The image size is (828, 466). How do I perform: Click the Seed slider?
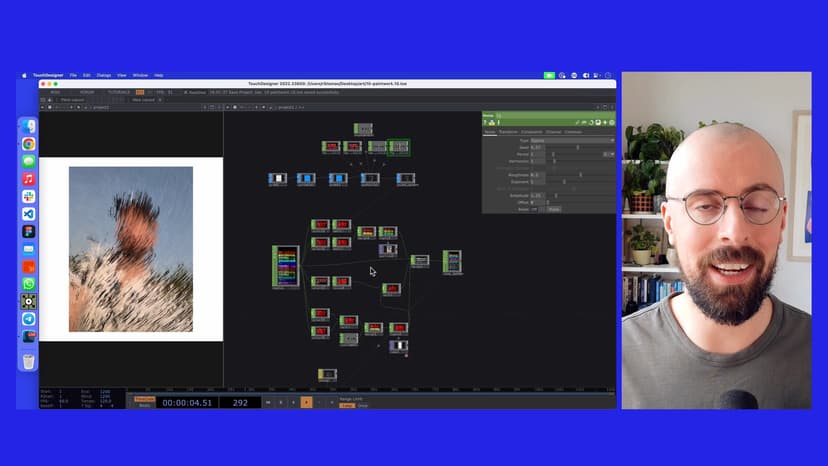point(580,147)
